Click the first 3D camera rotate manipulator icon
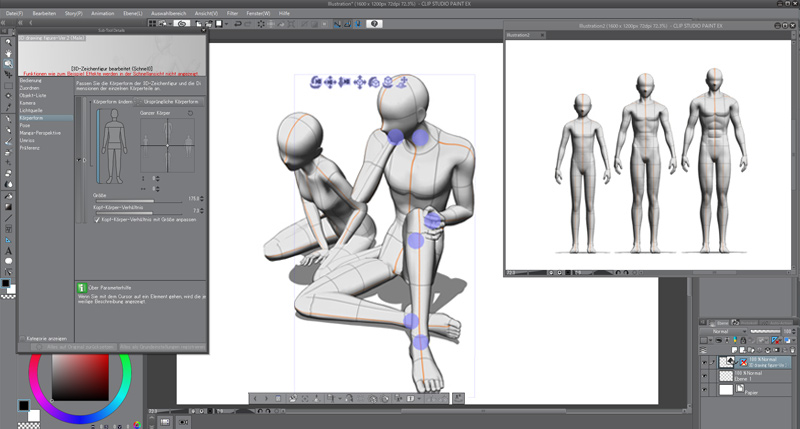 (x=316, y=82)
